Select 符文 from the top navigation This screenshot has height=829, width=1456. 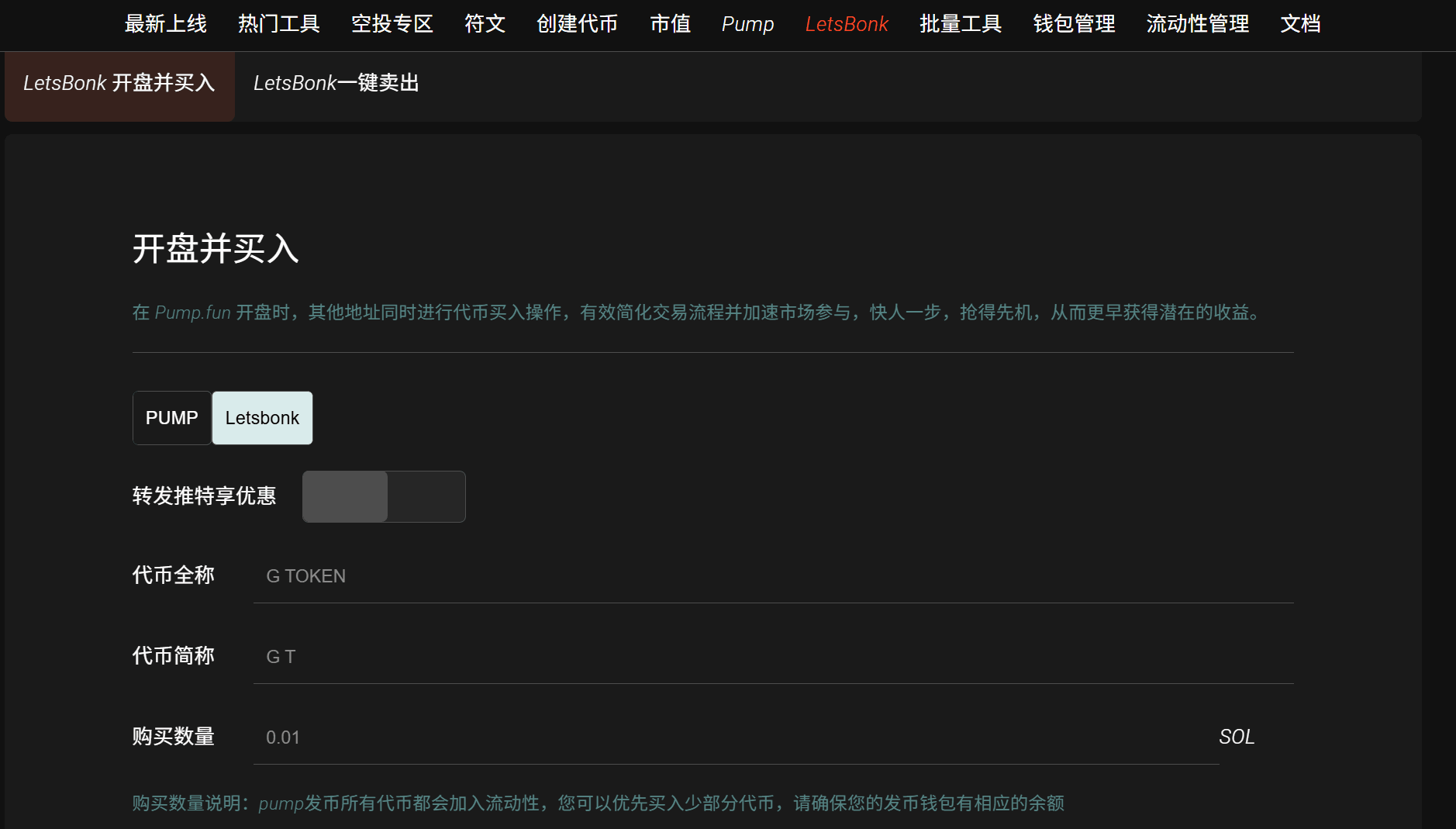point(484,24)
